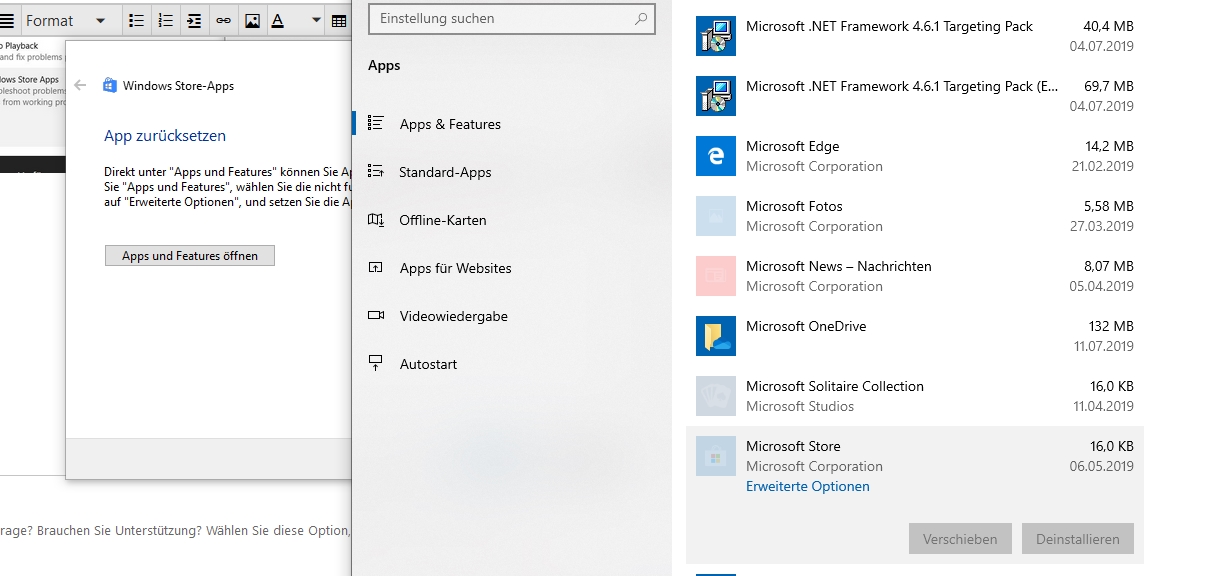This screenshot has width=1205, height=576.
Task: Click the Microsoft News app icon
Action: point(716,276)
